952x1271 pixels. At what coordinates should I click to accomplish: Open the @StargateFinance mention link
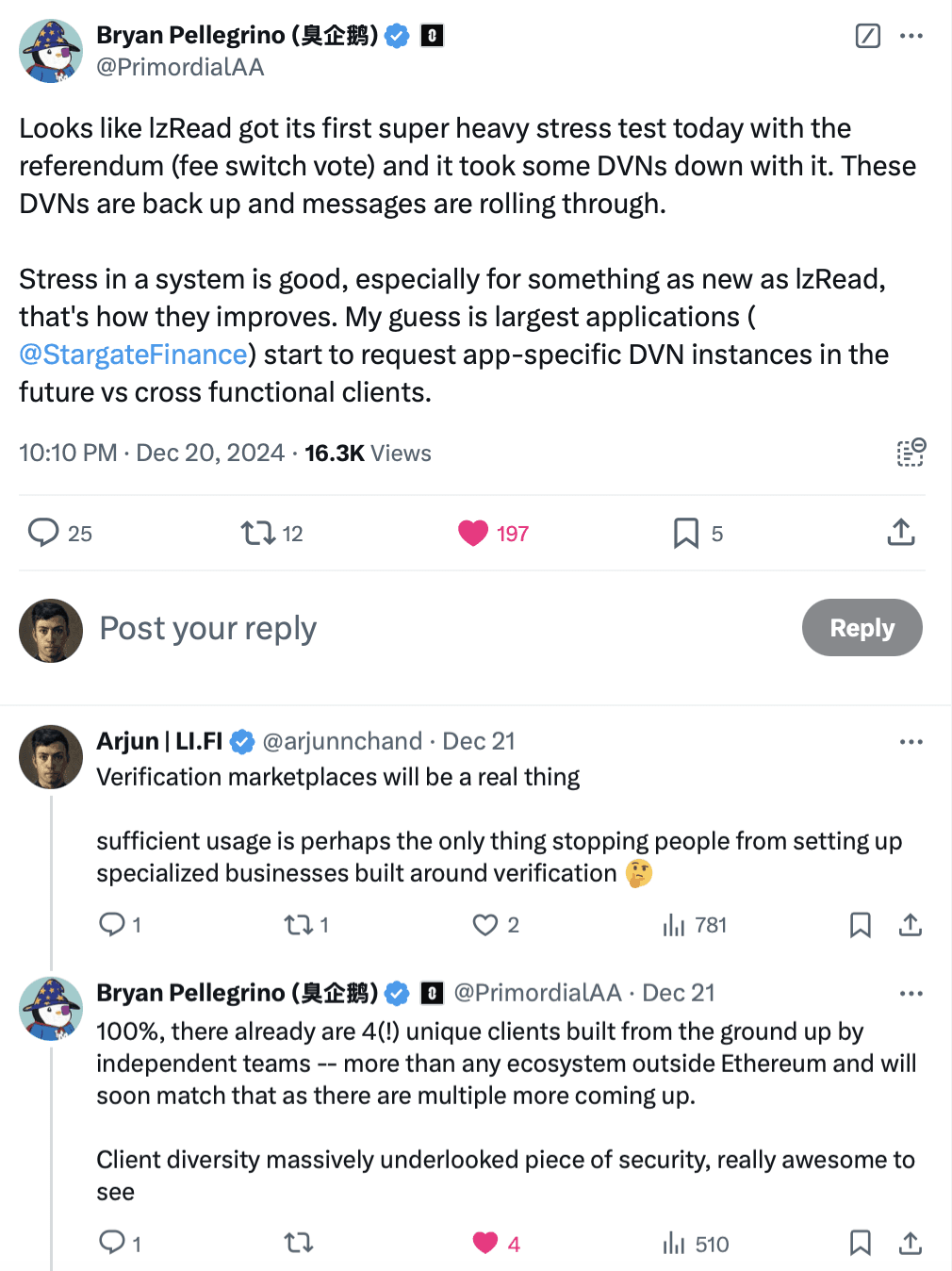point(133,355)
